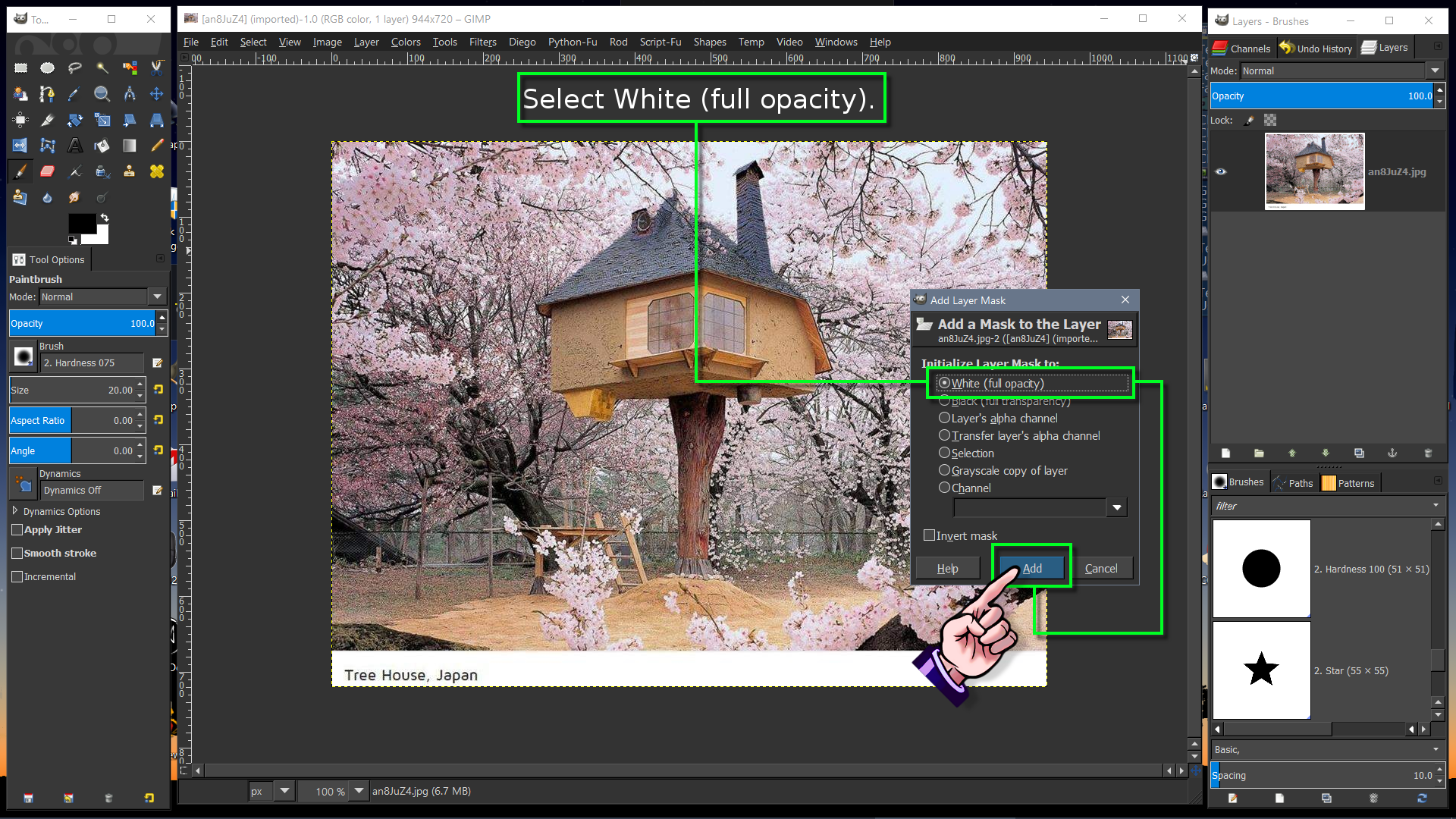
Task: Enable Incremental checkbox
Action: click(x=17, y=577)
